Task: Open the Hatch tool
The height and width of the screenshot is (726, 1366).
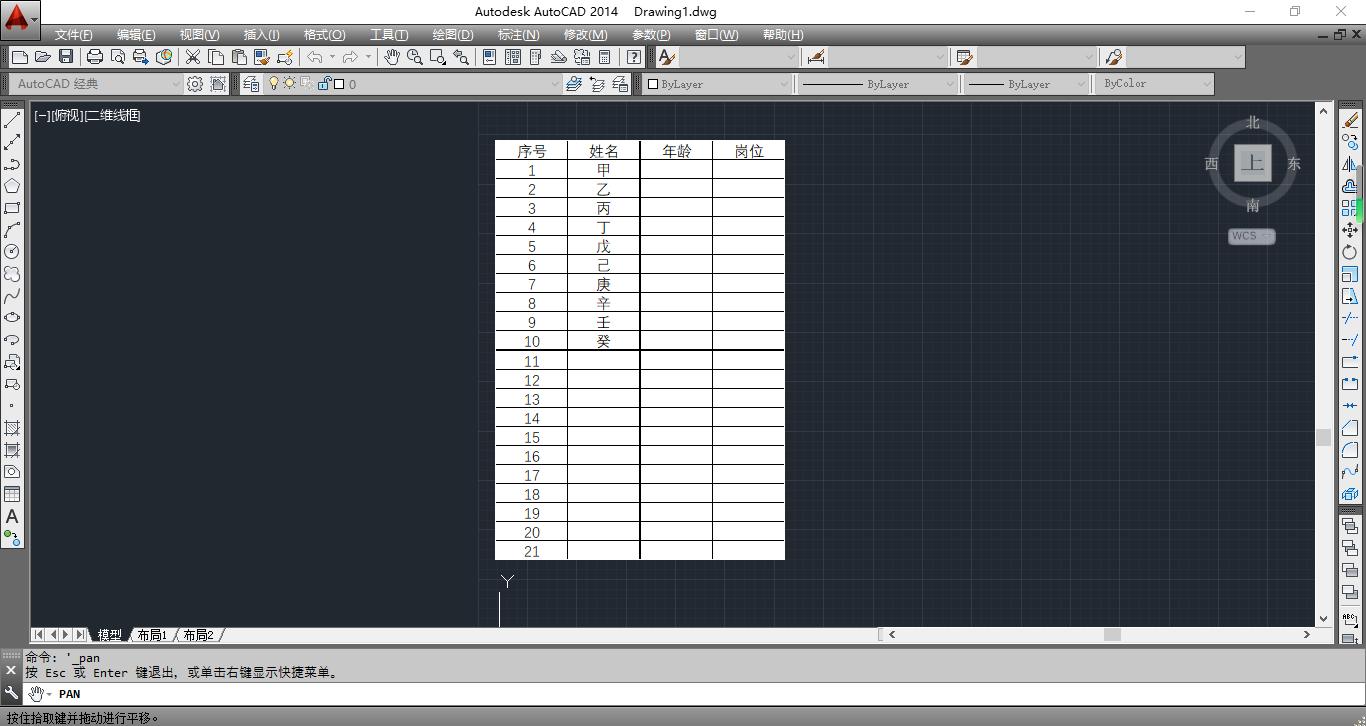Action: [12, 428]
